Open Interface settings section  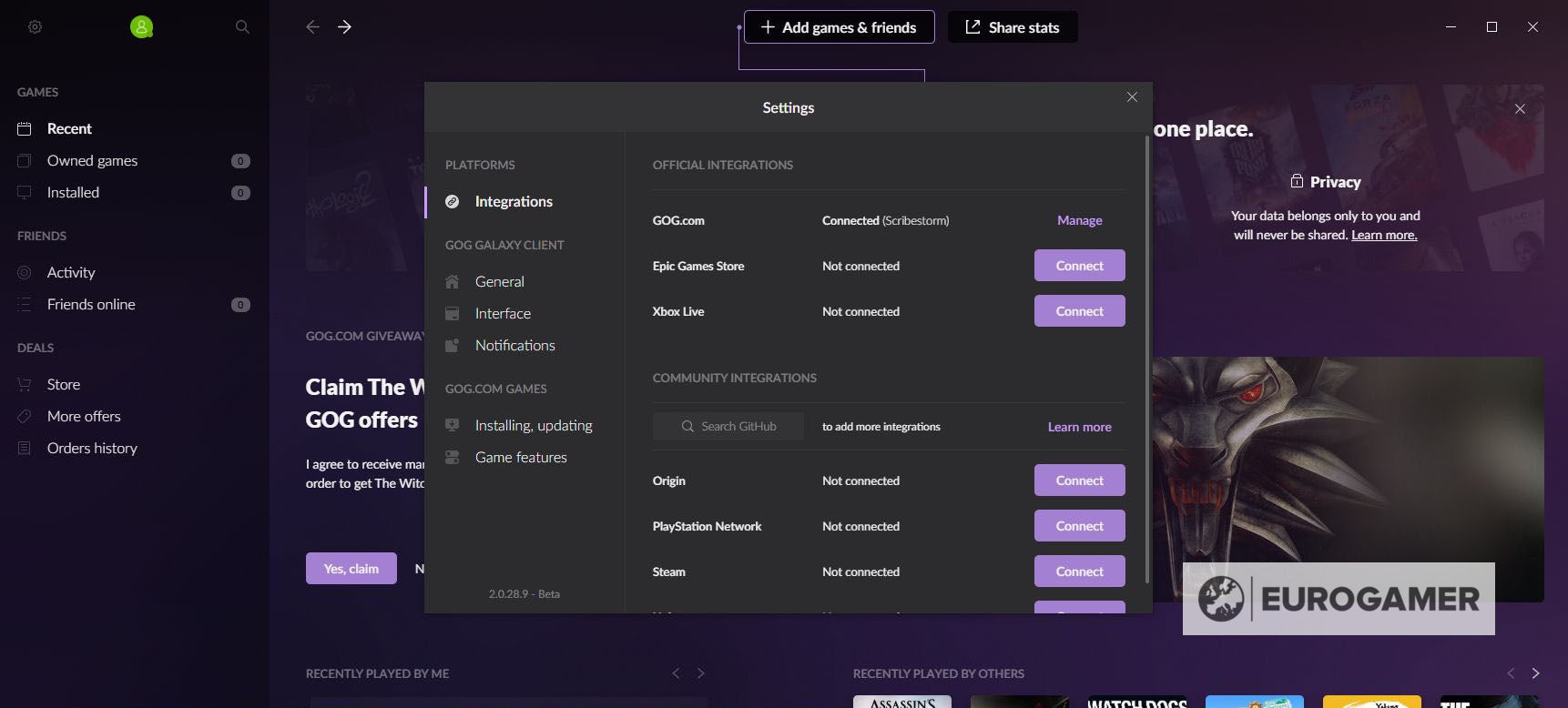(503, 314)
